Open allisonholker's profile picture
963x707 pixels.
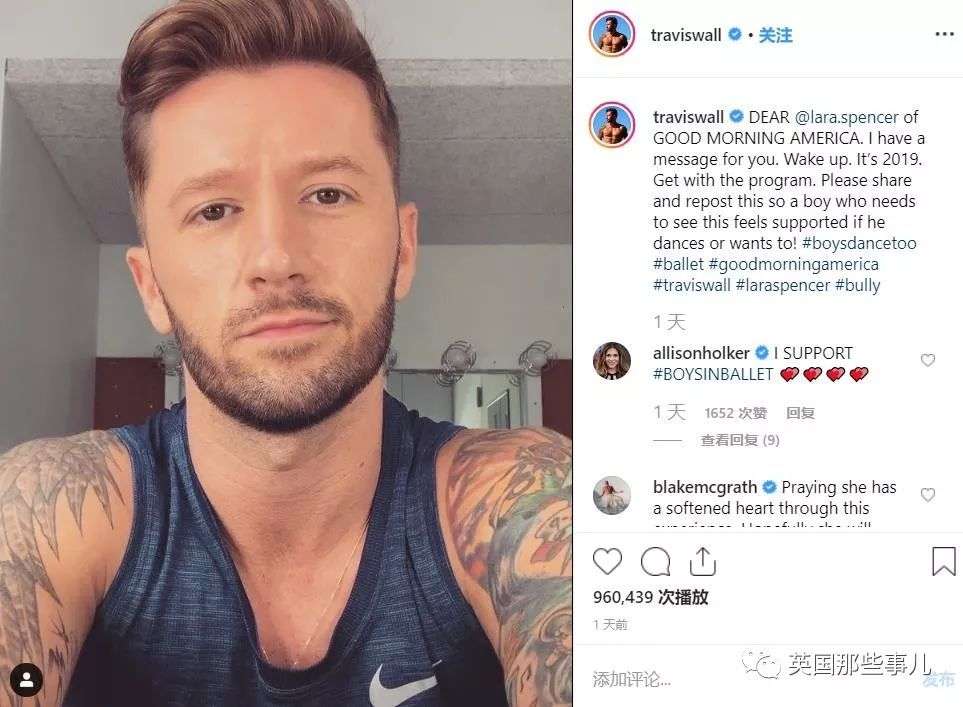pyautogui.click(x=612, y=361)
